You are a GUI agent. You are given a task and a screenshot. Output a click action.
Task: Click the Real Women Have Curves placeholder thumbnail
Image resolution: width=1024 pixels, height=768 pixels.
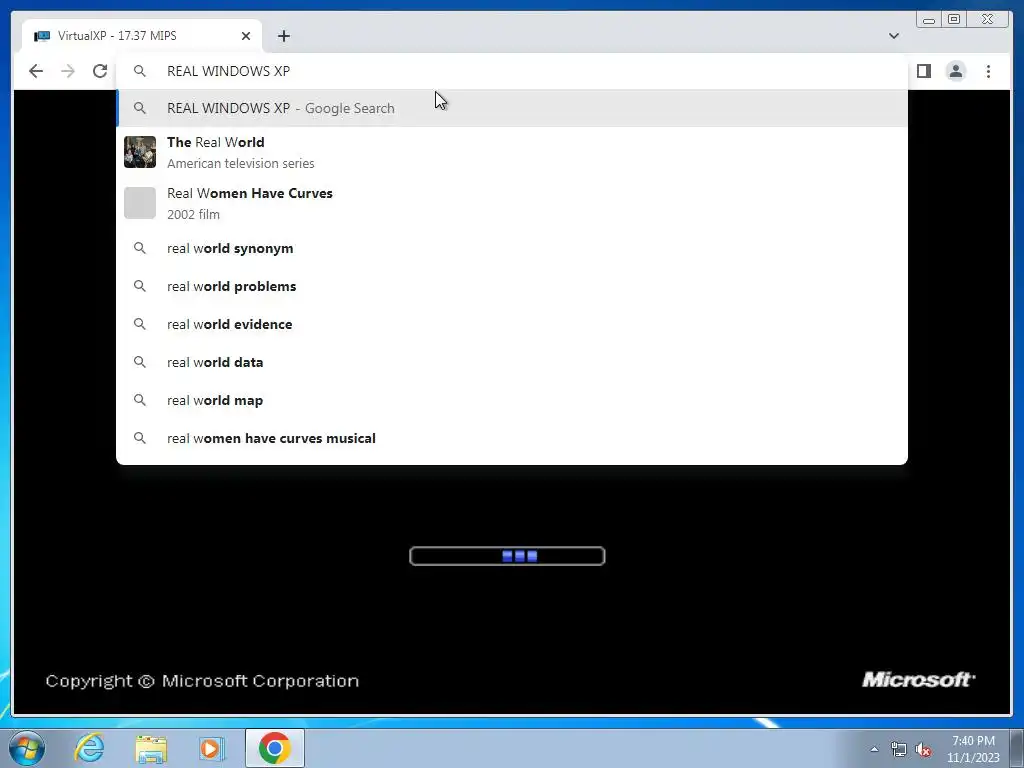pos(140,203)
